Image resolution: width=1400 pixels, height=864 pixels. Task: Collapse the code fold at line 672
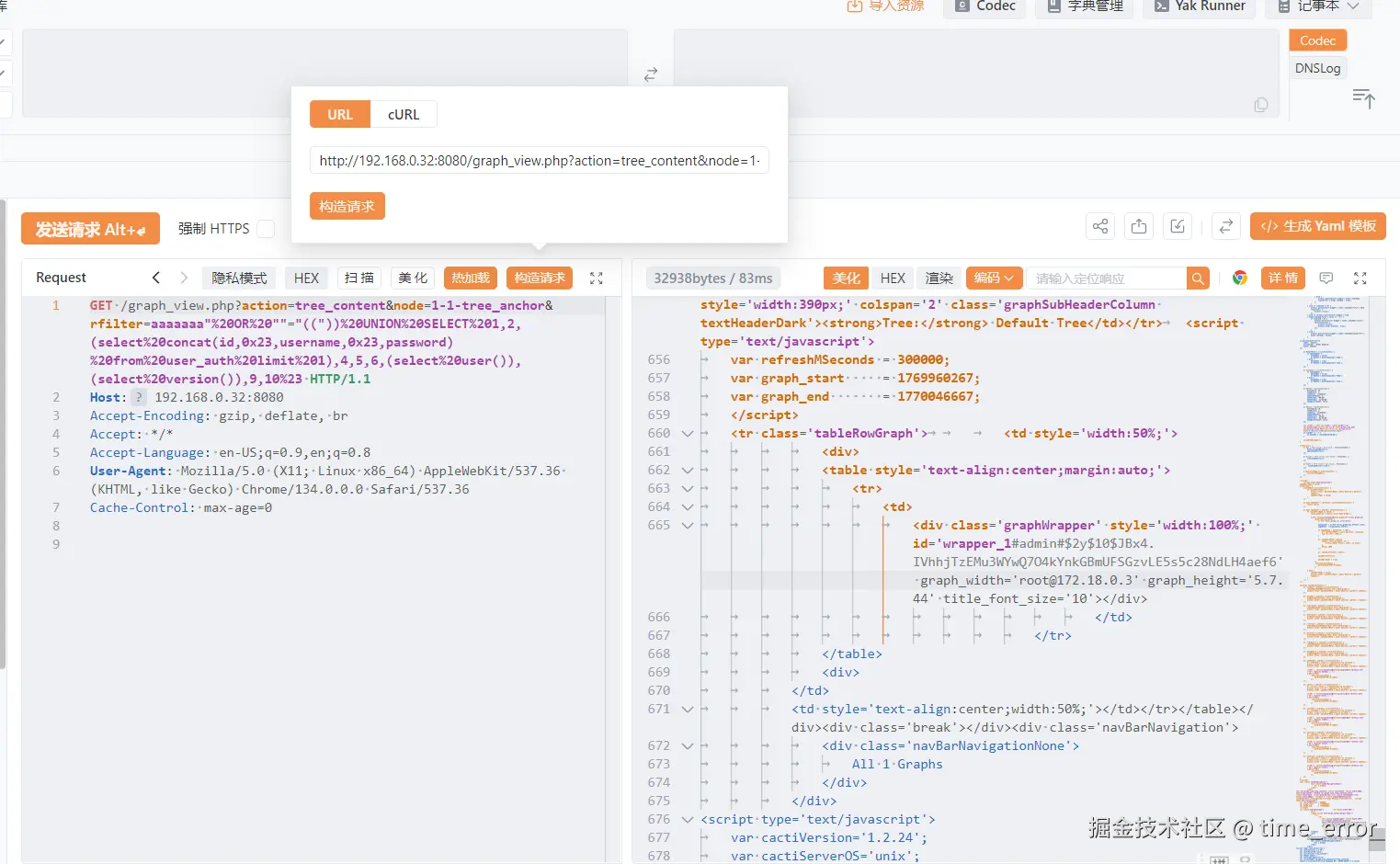pyautogui.click(x=687, y=745)
